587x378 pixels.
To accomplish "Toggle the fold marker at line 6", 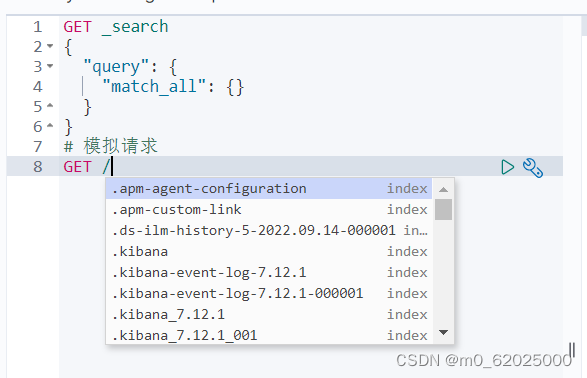I will pyautogui.click(x=50, y=126).
